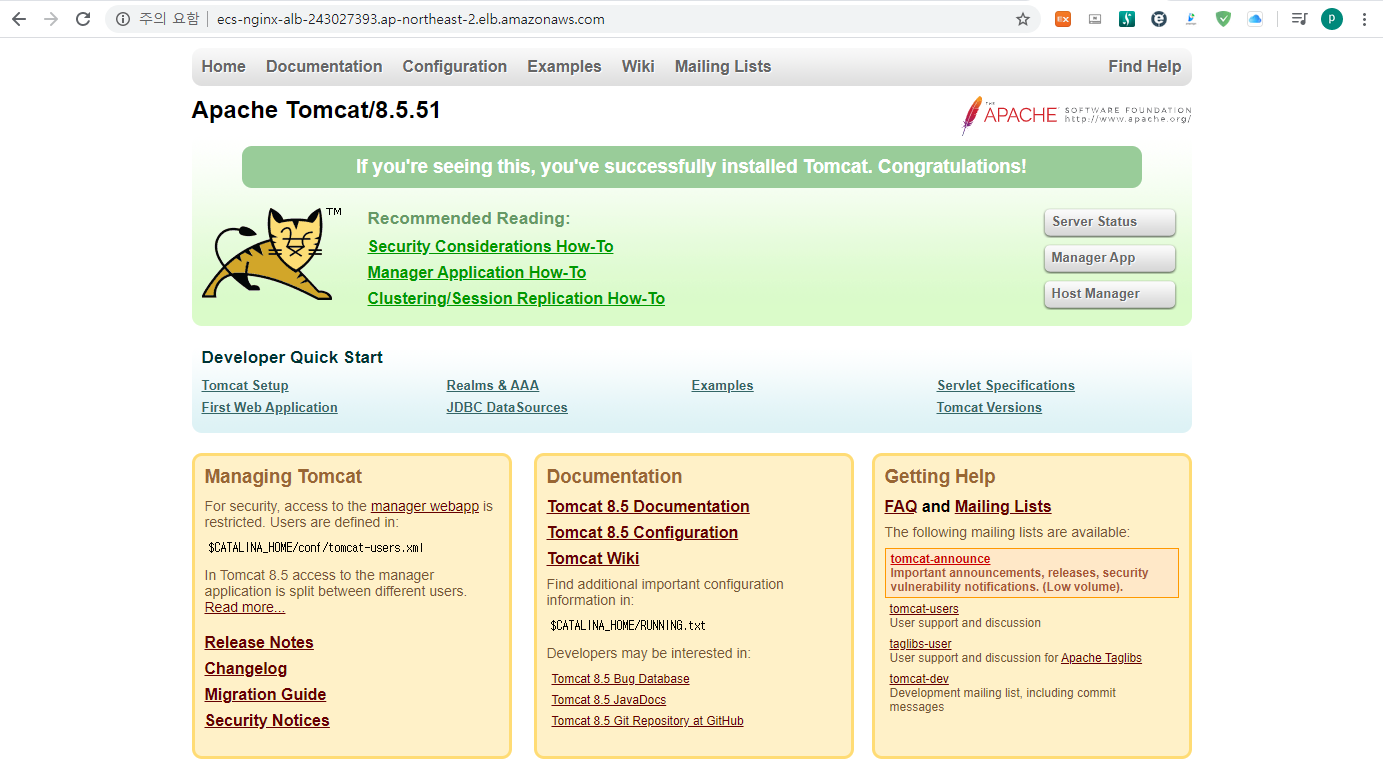Open the Wiki nav item
Image resolution: width=1383 pixels, height=779 pixels.
click(638, 67)
